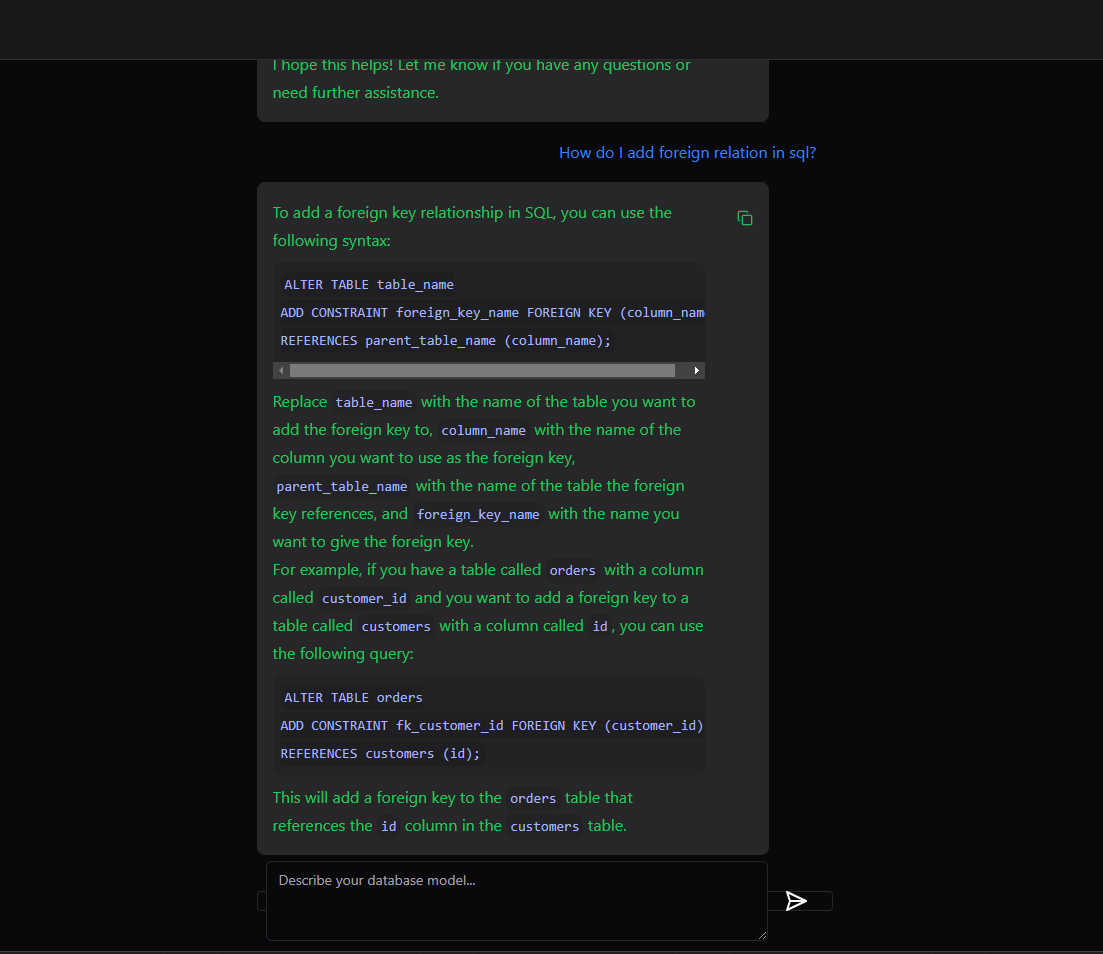Click the horizontal scrollbar thumb under the syntax code
Viewport: 1103px width, 954px height.
pos(482,370)
